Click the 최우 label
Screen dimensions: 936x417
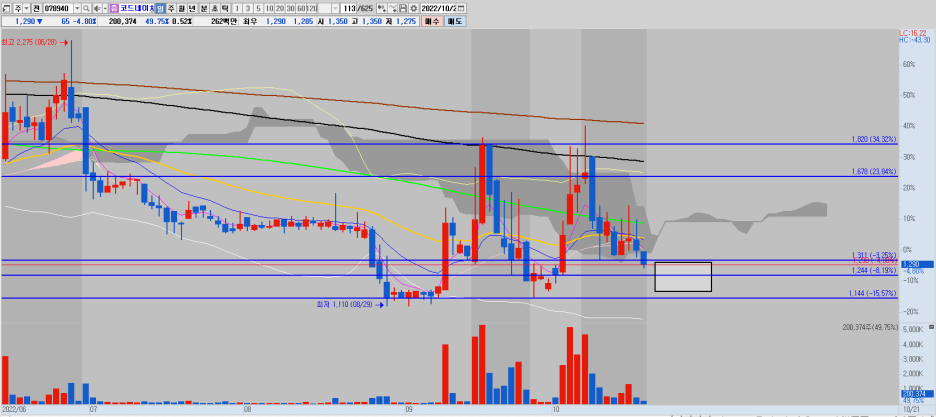[250, 21]
